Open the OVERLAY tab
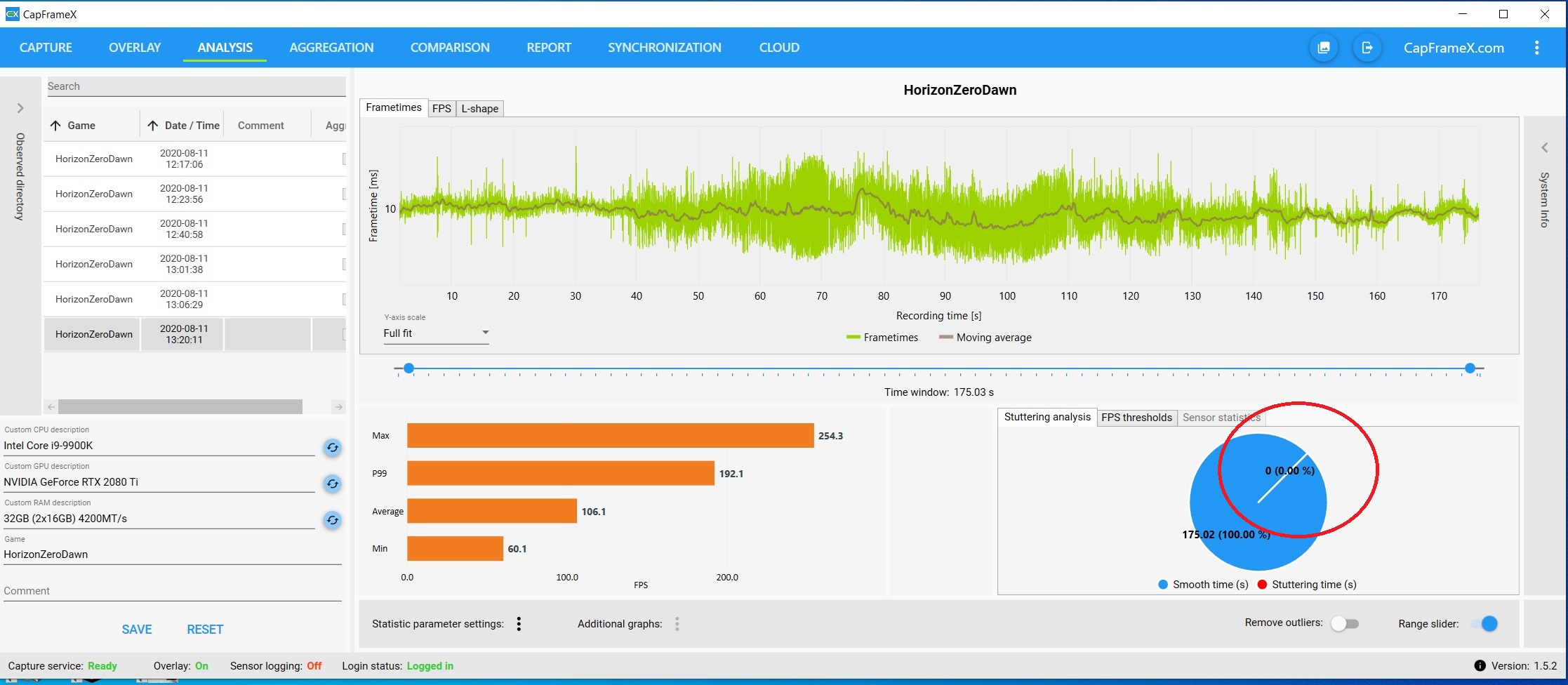 (135, 48)
